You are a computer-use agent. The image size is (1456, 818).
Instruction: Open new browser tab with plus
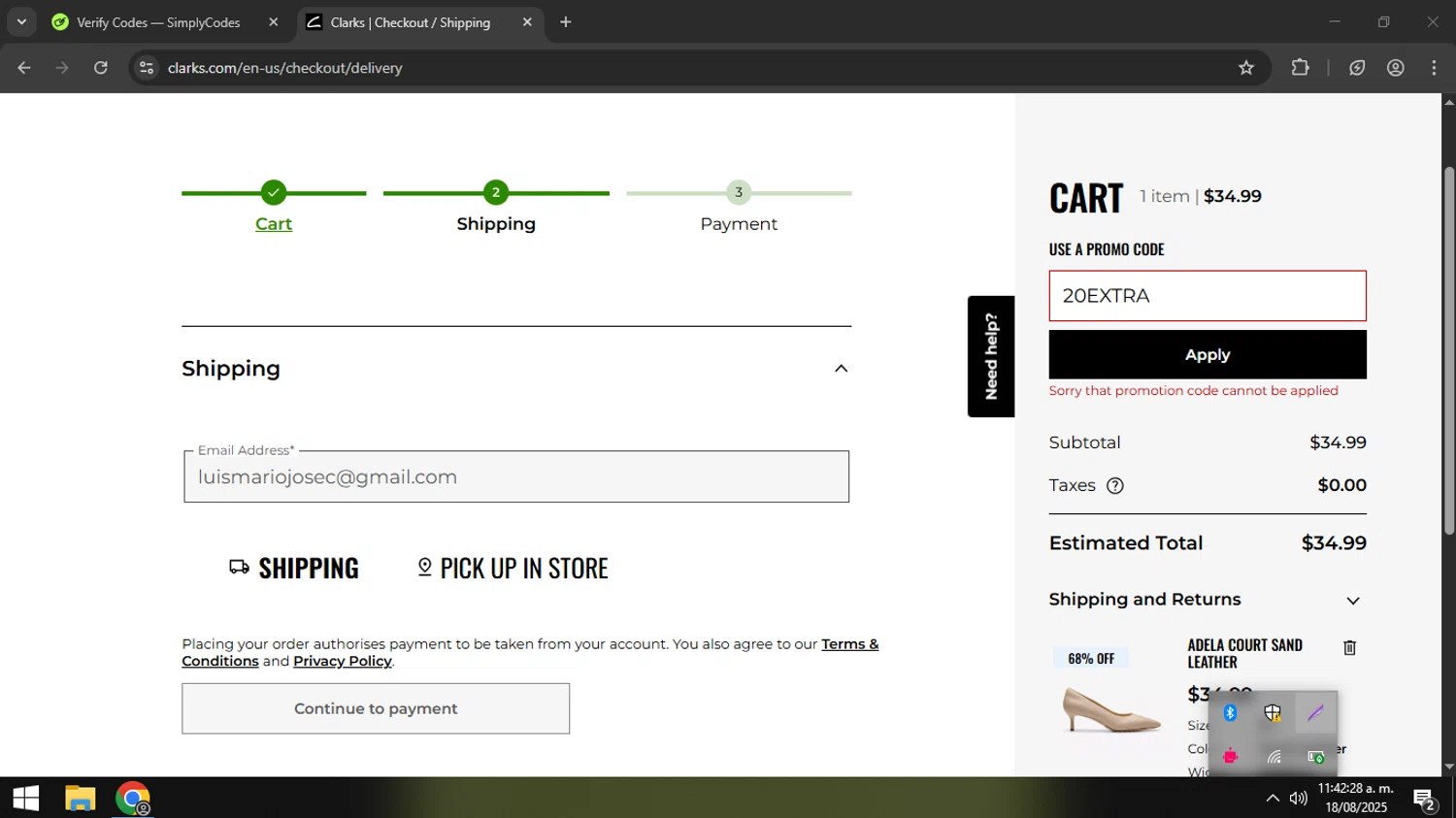pyautogui.click(x=566, y=22)
